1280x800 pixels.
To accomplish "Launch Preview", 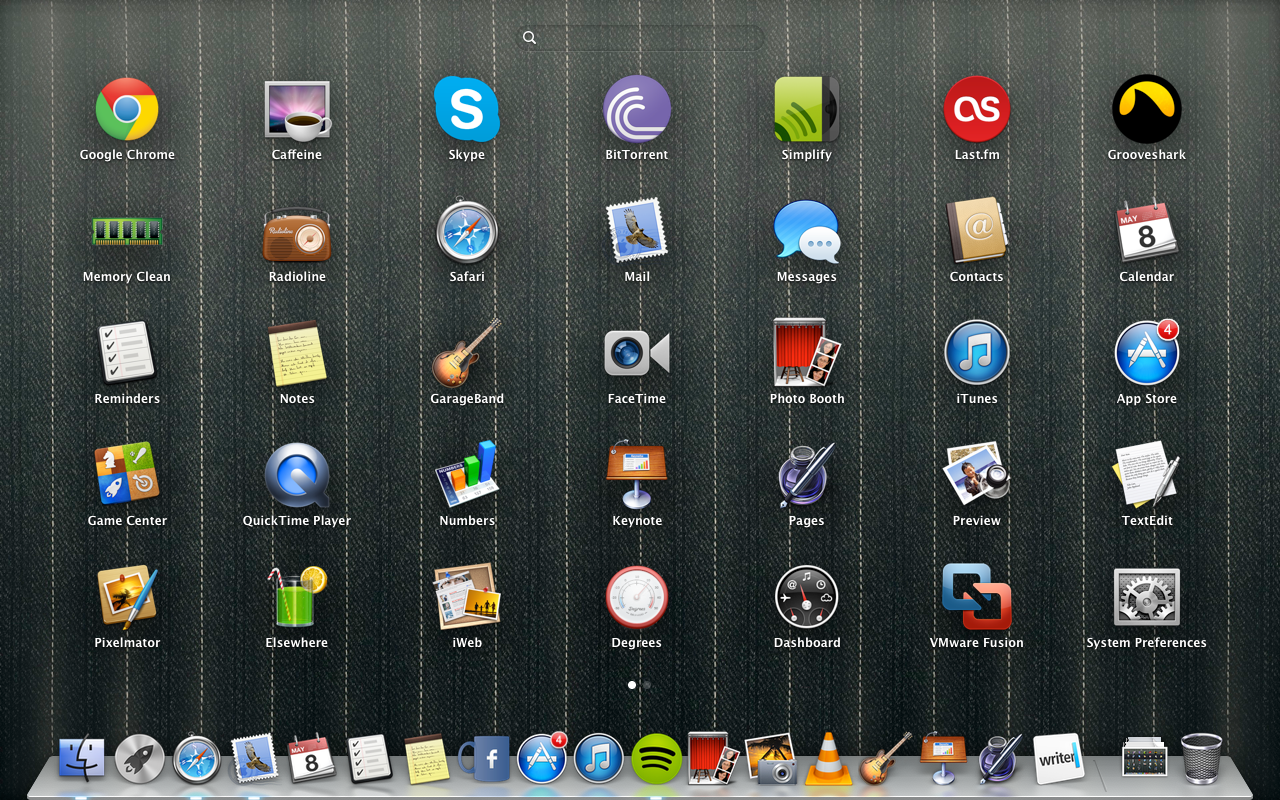I will point(977,475).
